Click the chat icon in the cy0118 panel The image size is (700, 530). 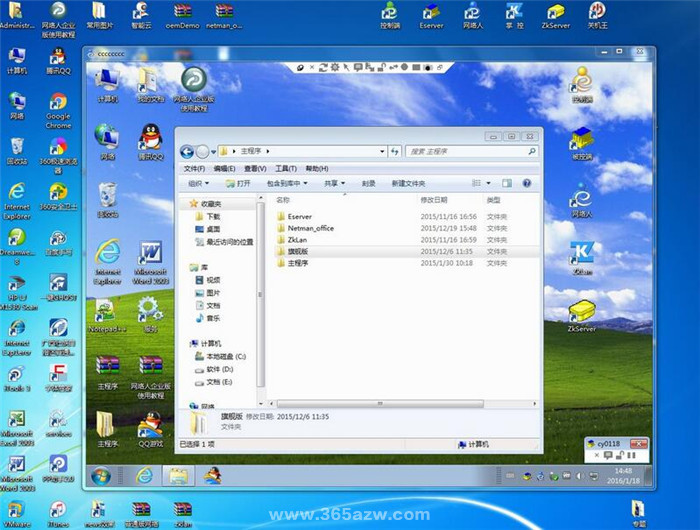pos(608,455)
